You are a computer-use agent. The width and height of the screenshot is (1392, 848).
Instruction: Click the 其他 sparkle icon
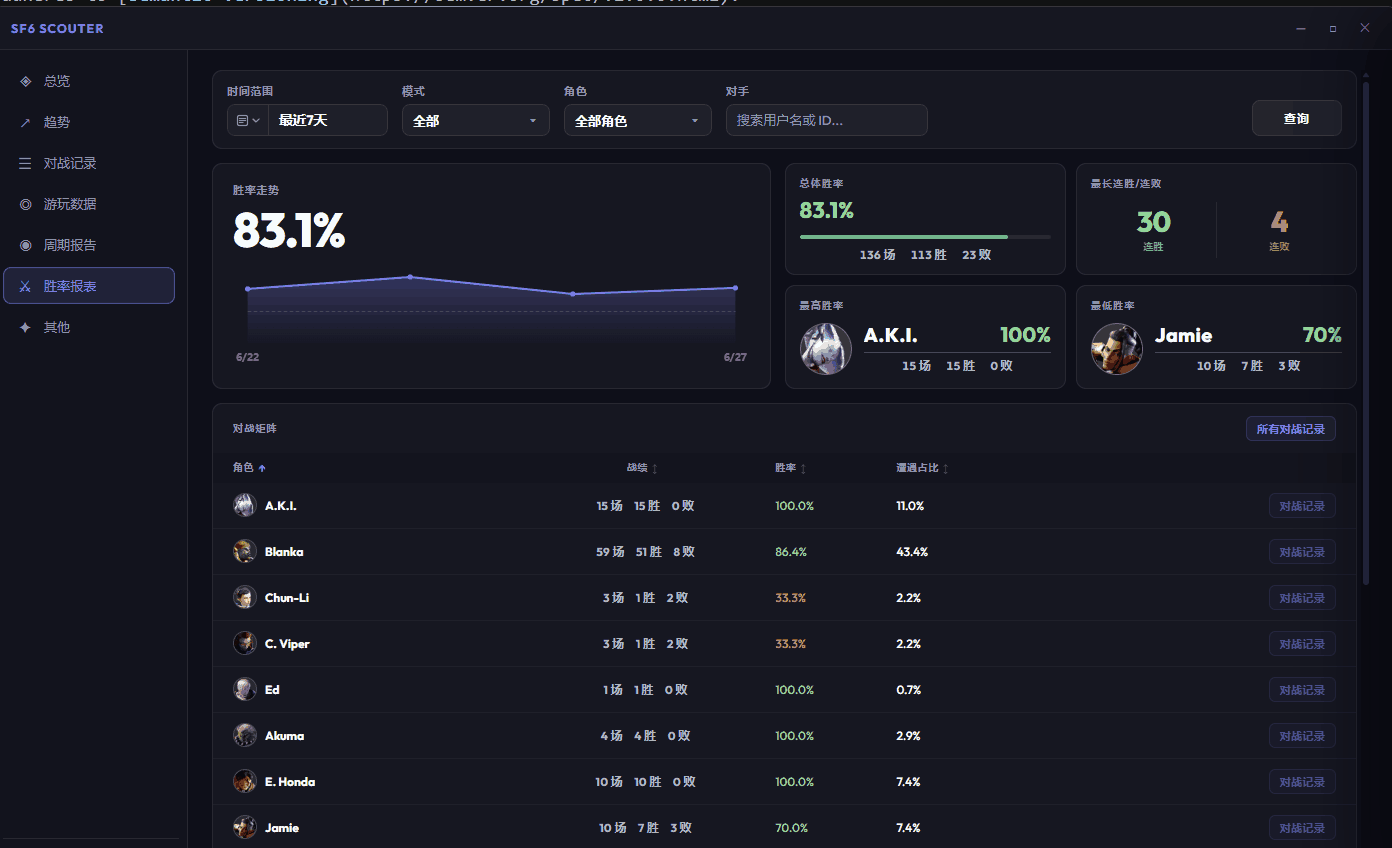tap(26, 327)
